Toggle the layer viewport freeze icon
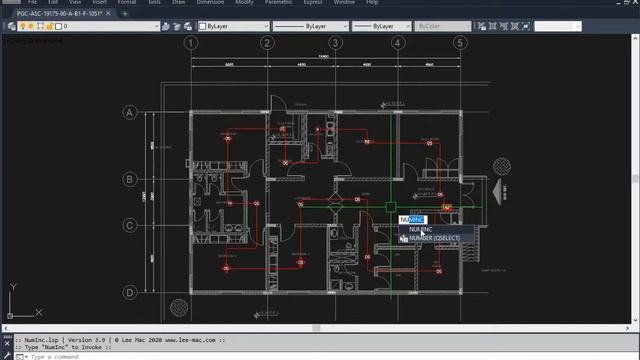 40,26
